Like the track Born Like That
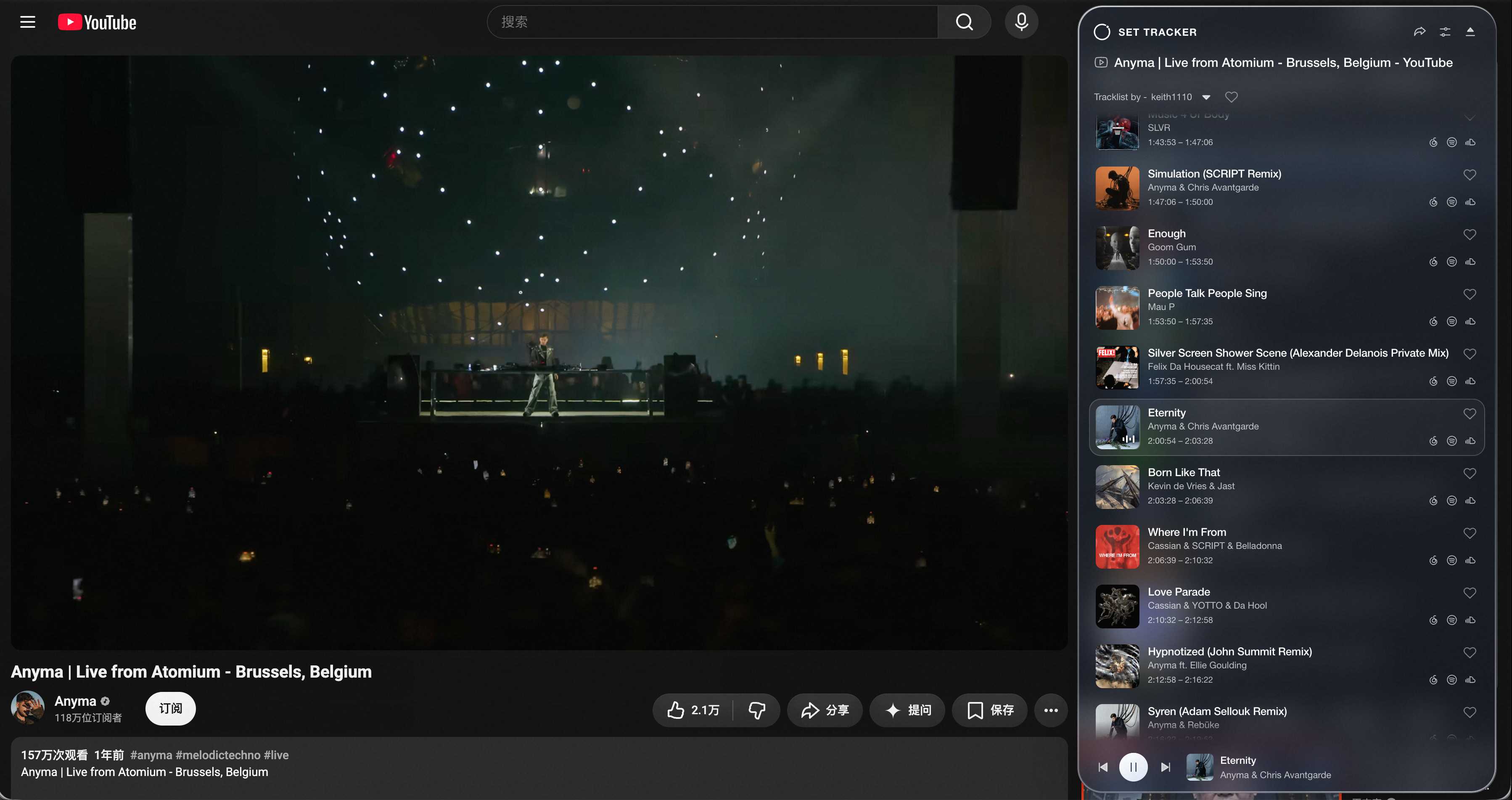1512x800 pixels. tap(1469, 474)
